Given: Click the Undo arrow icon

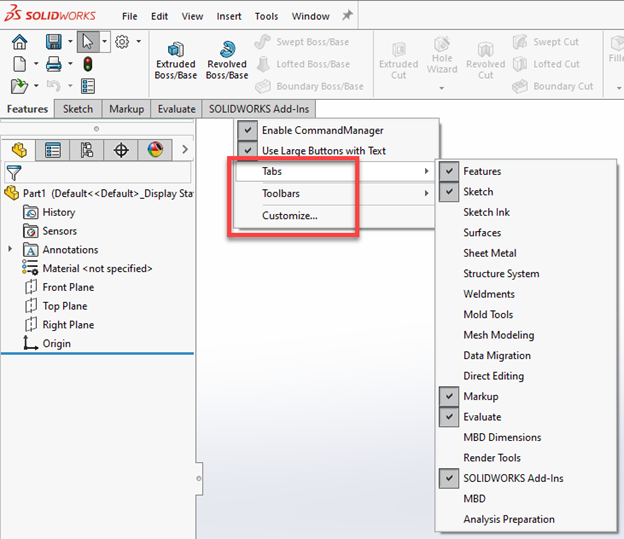Looking at the screenshot, I should (54, 86).
